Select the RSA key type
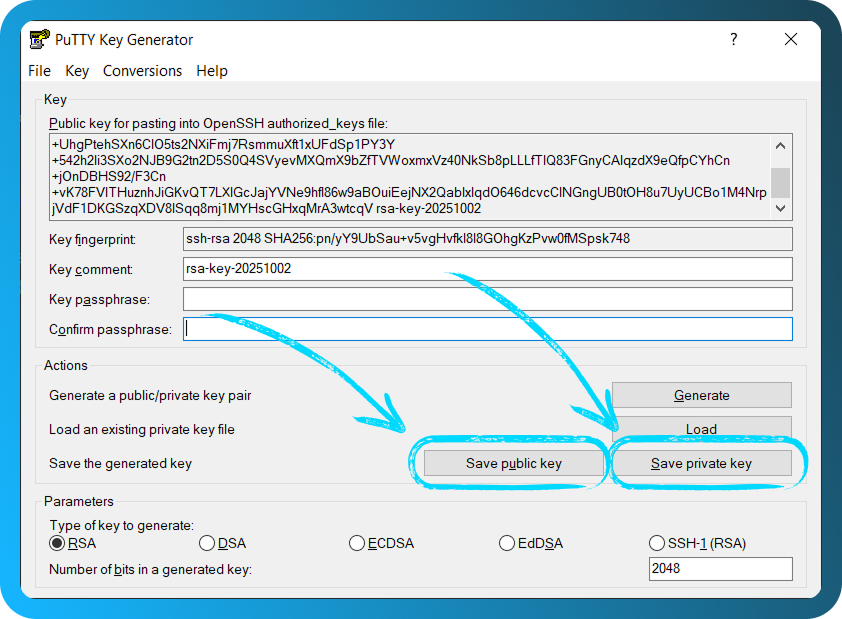Viewport: 842px width, 619px height. (57, 543)
